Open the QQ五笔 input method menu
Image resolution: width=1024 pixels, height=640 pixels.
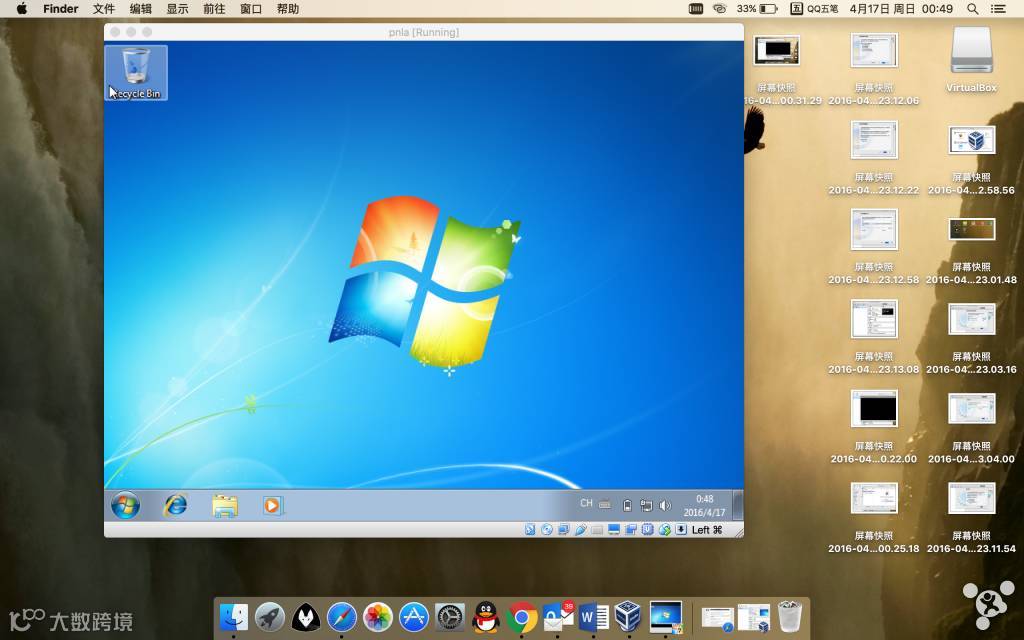pos(814,8)
